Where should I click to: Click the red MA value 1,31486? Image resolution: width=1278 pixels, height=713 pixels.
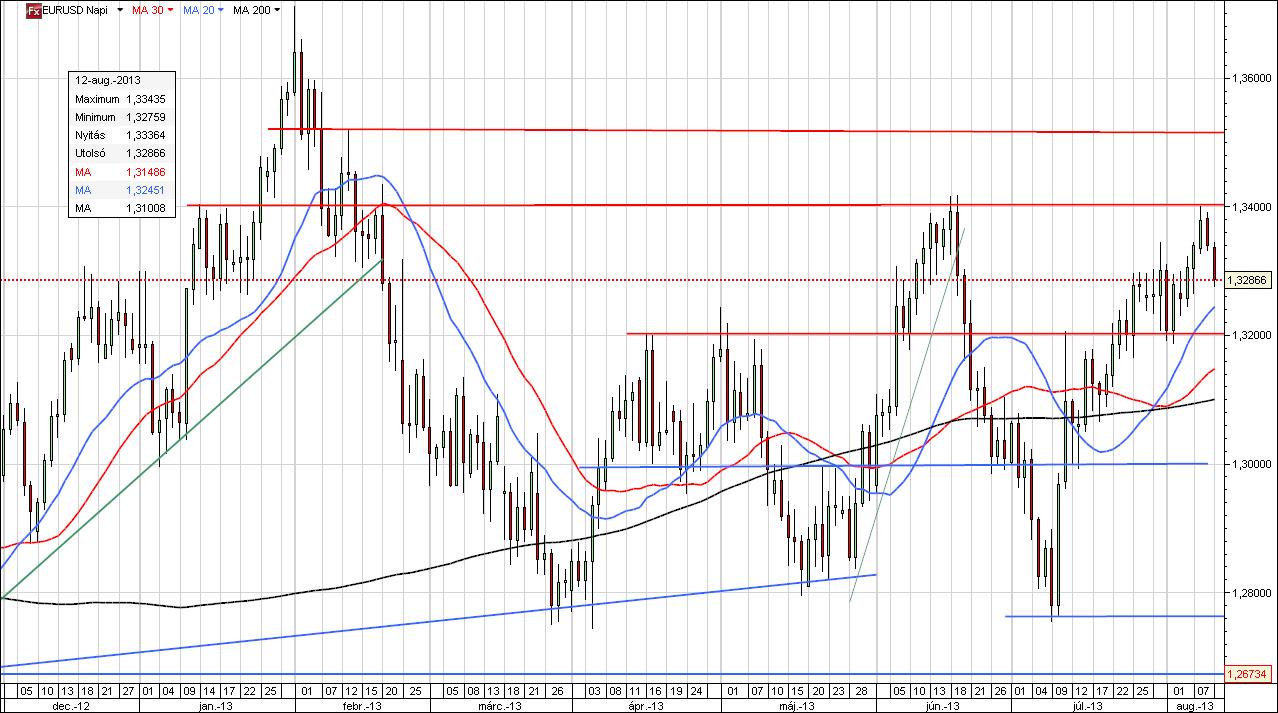[x=145, y=171]
